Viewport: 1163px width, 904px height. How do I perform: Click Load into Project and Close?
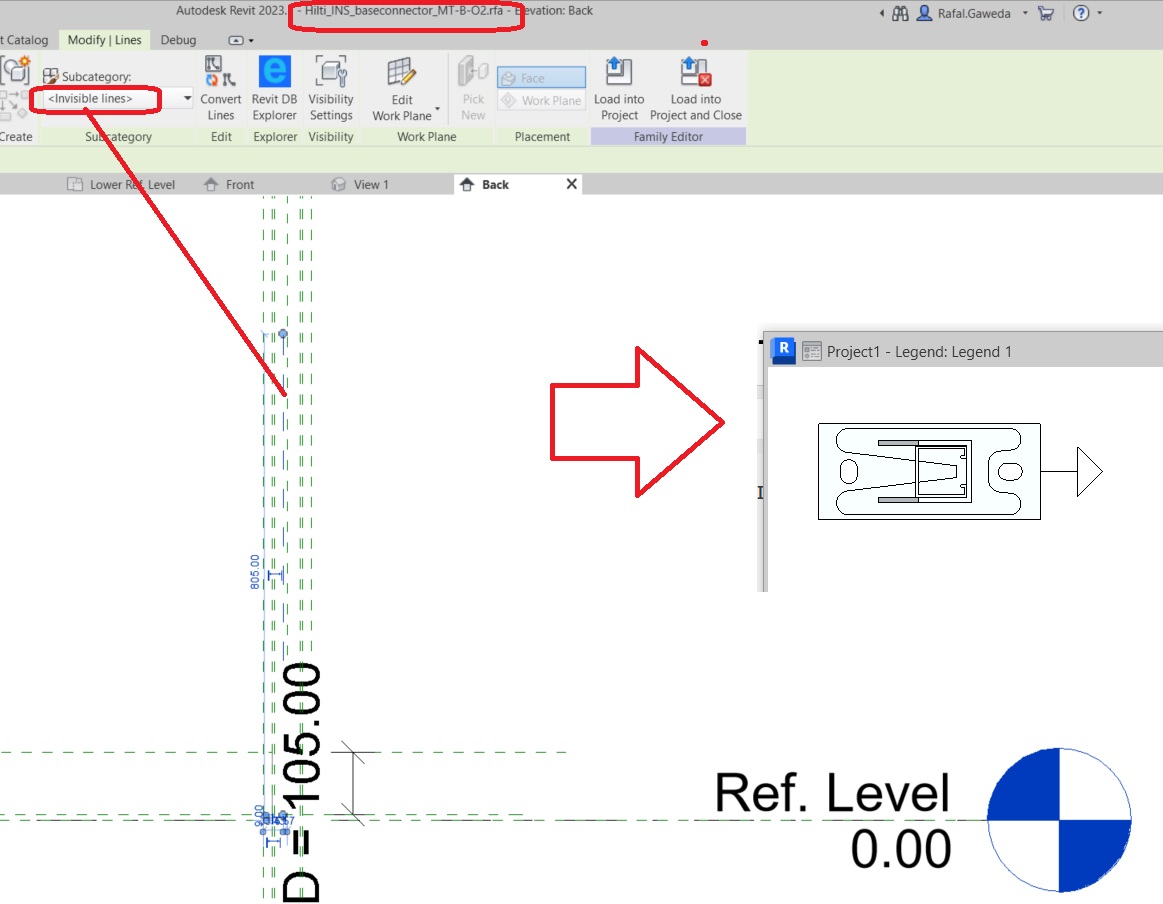coord(696,88)
